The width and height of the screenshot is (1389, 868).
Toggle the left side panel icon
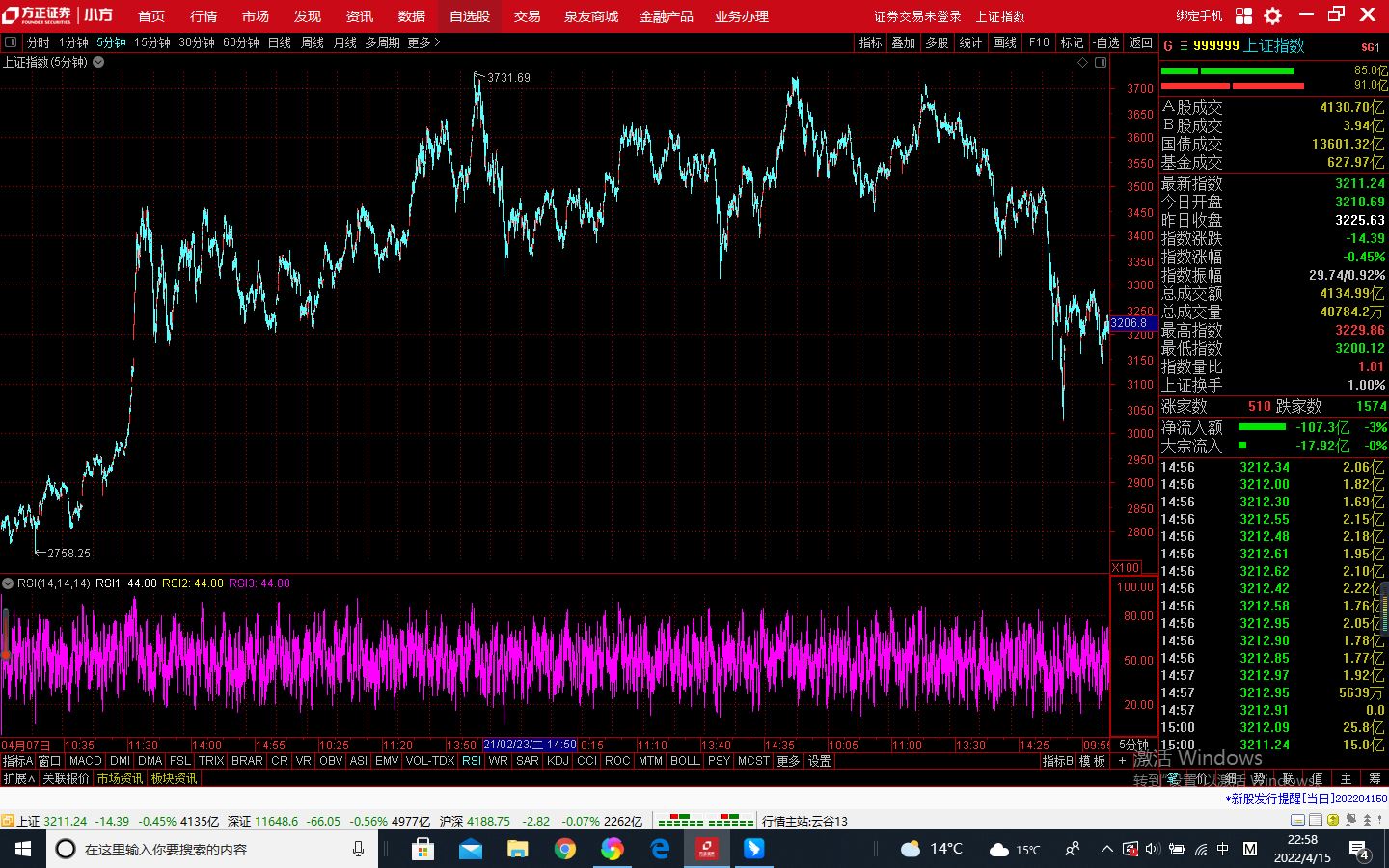(11, 42)
